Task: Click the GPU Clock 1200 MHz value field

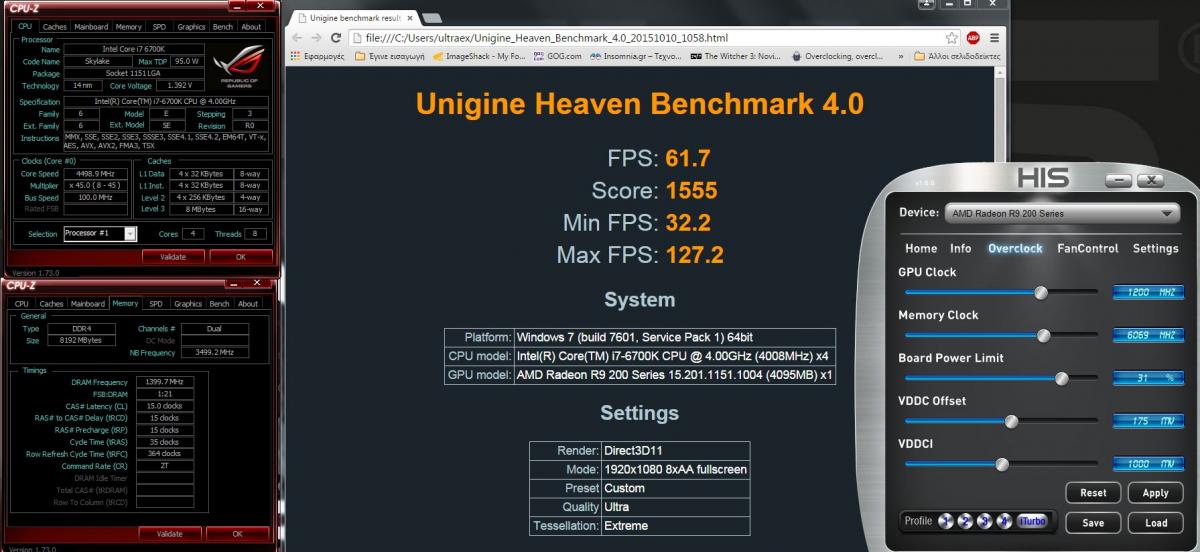Action: click(1148, 293)
